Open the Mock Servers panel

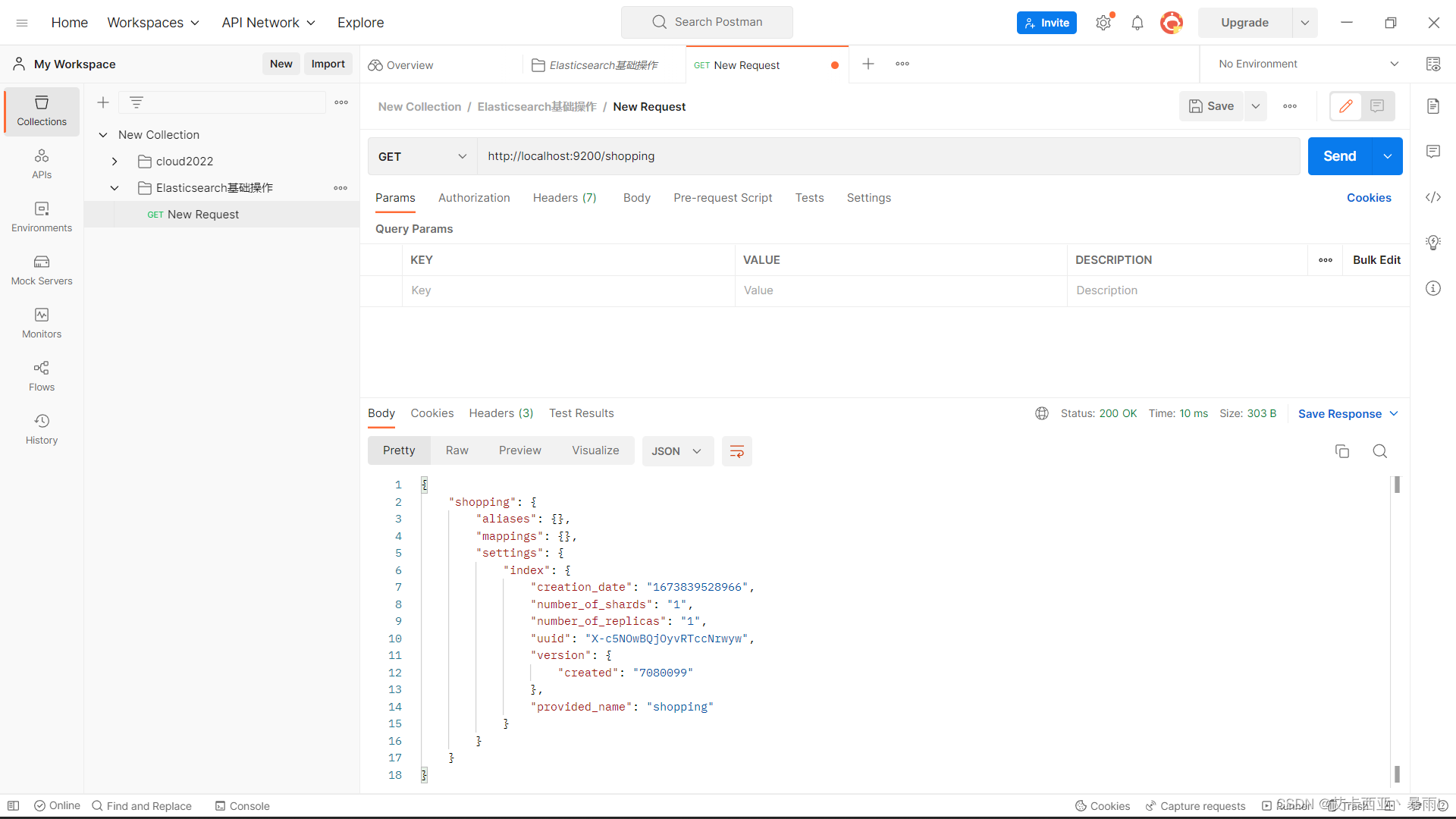[x=42, y=270]
